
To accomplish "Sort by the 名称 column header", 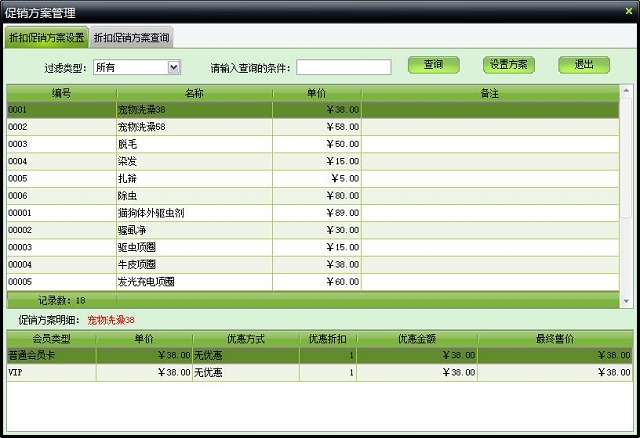I will (194, 93).
